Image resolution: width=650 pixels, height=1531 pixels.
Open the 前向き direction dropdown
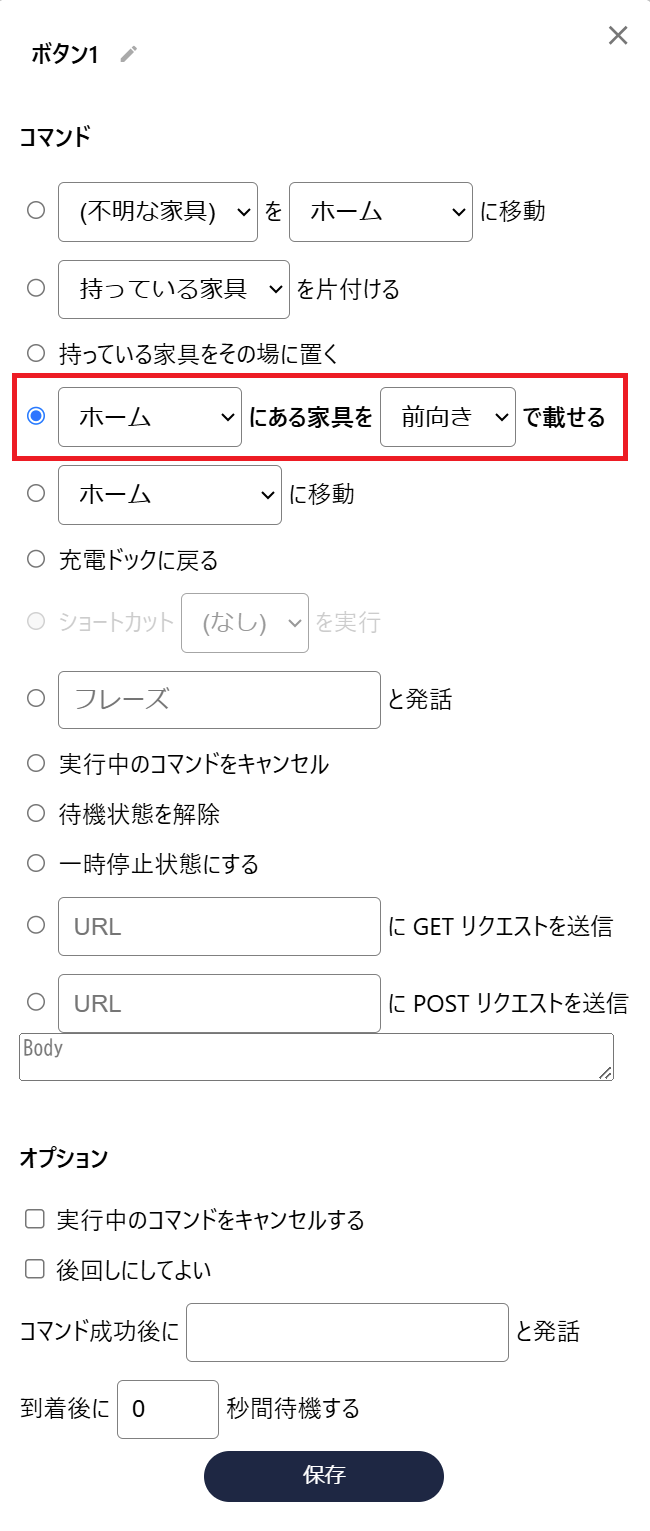[x=448, y=417]
